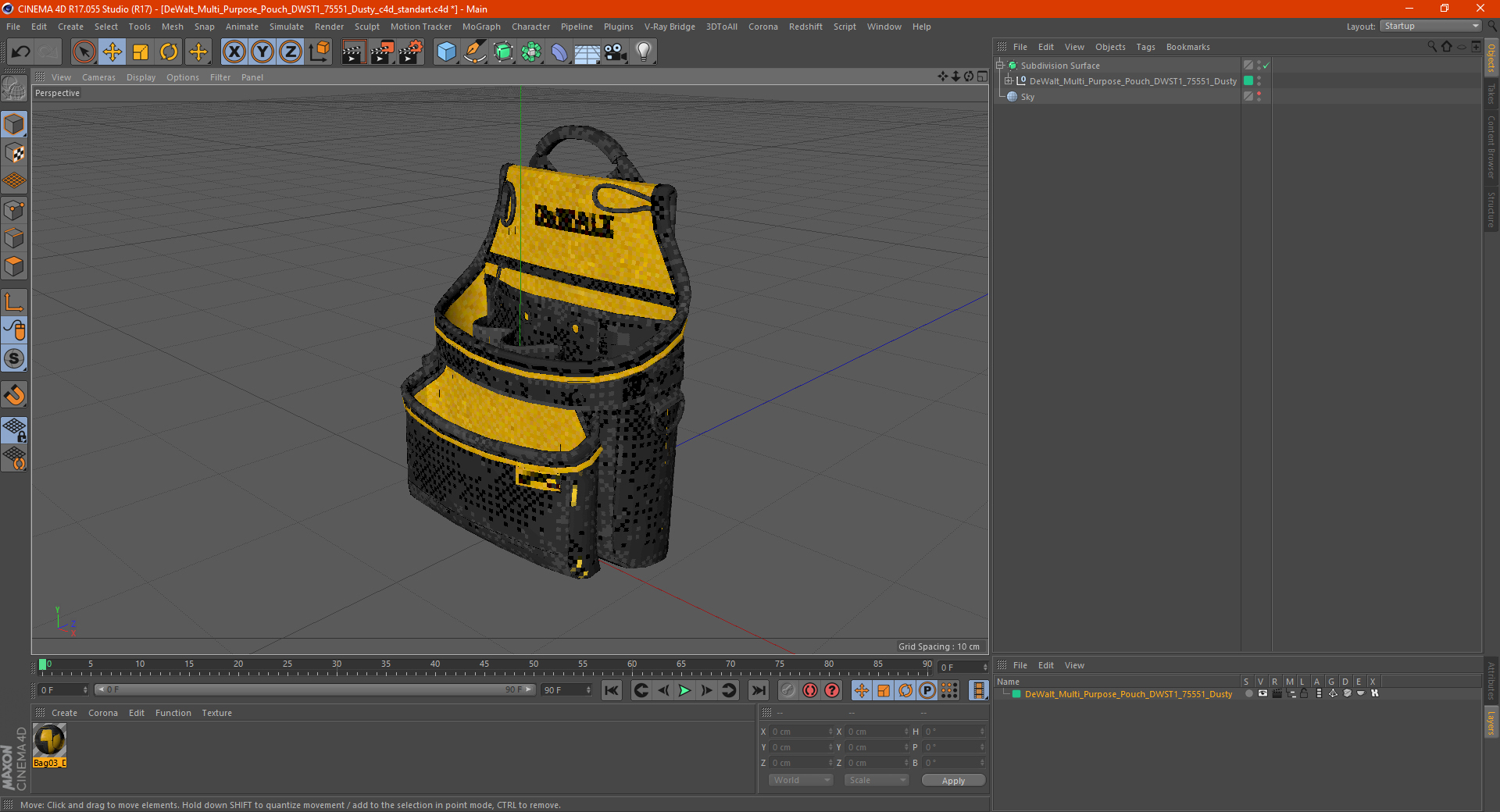This screenshot has width=1500, height=812.
Task: Click the end frame 90 F stepper arrows
Action: pos(588,690)
